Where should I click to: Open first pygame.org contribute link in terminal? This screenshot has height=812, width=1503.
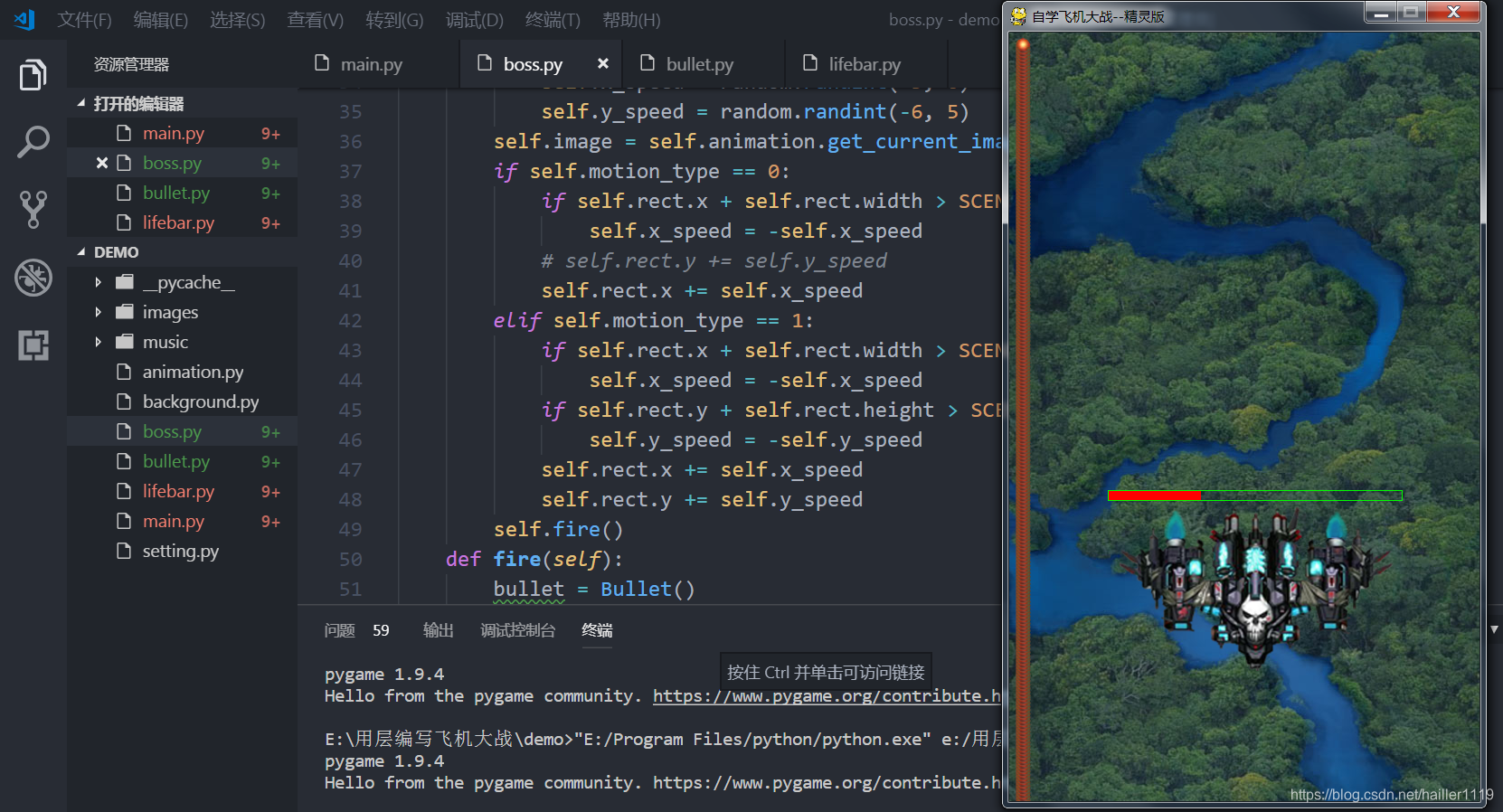point(827,696)
